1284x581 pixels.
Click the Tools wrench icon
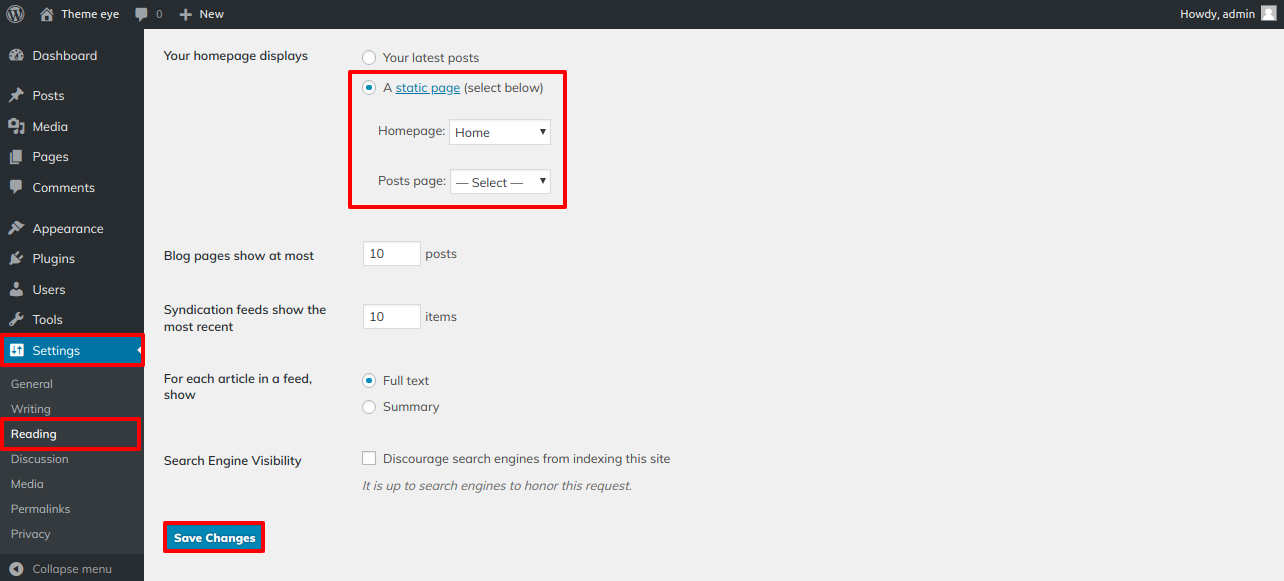pos(16,320)
